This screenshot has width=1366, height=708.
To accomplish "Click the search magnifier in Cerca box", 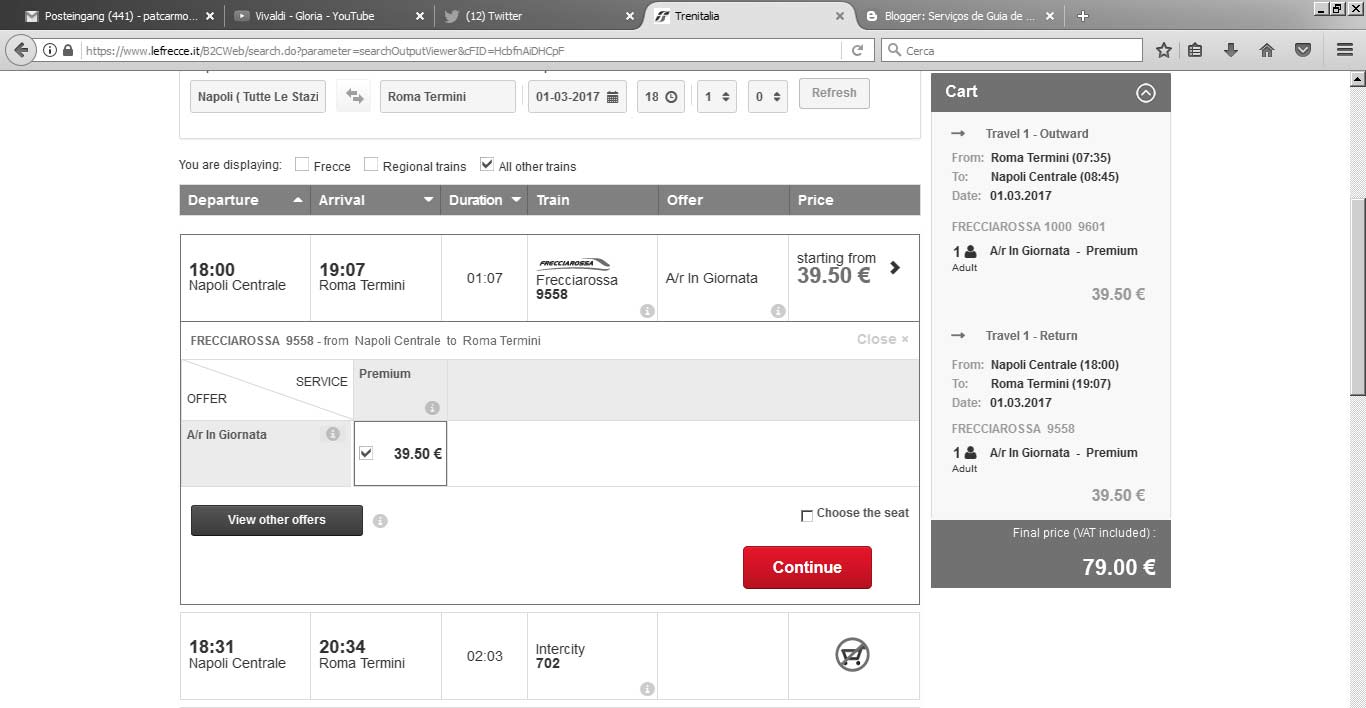I will tap(893, 50).
